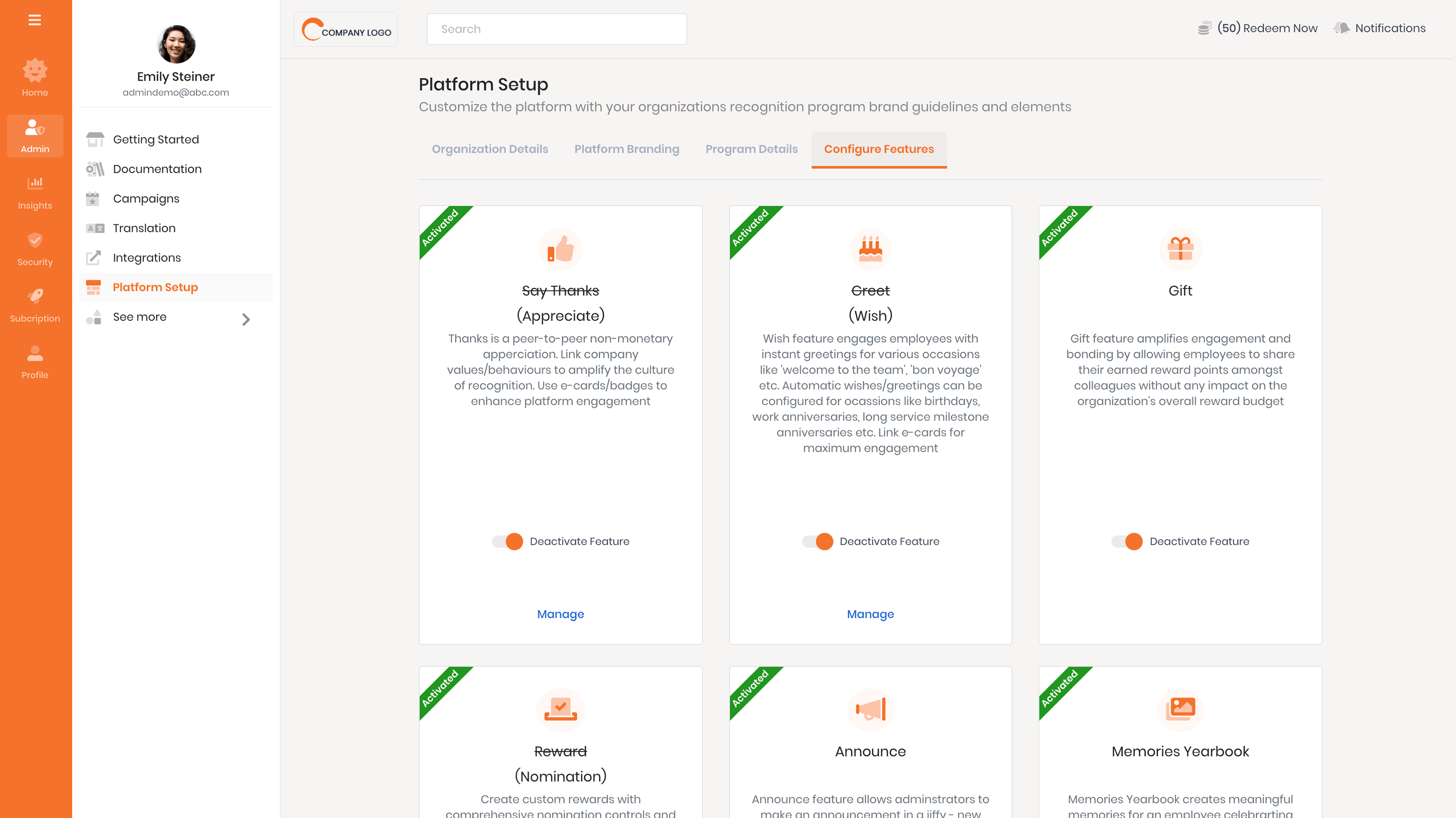Click the Translation language icon
Screen dimensions: 1456x818
pyautogui.click(x=95, y=228)
